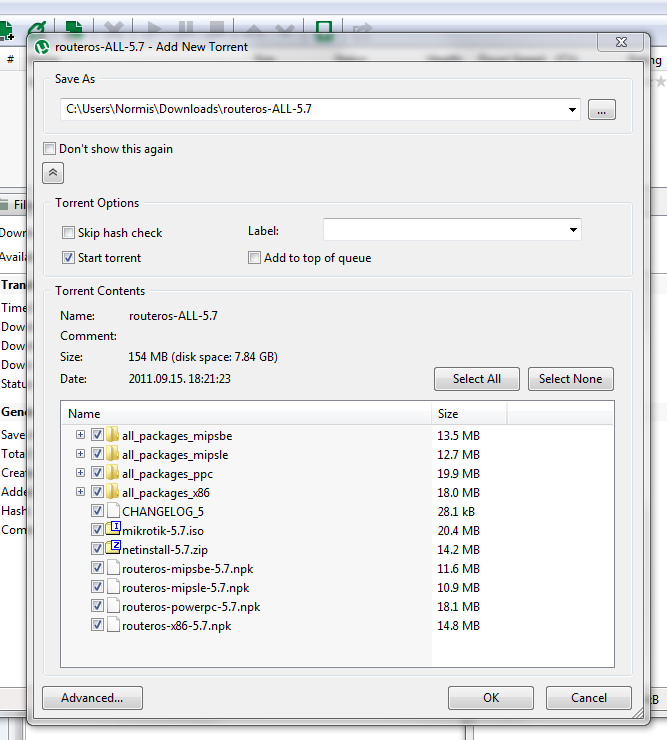Sort files by Size column header
667x740 pixels.
point(469,414)
